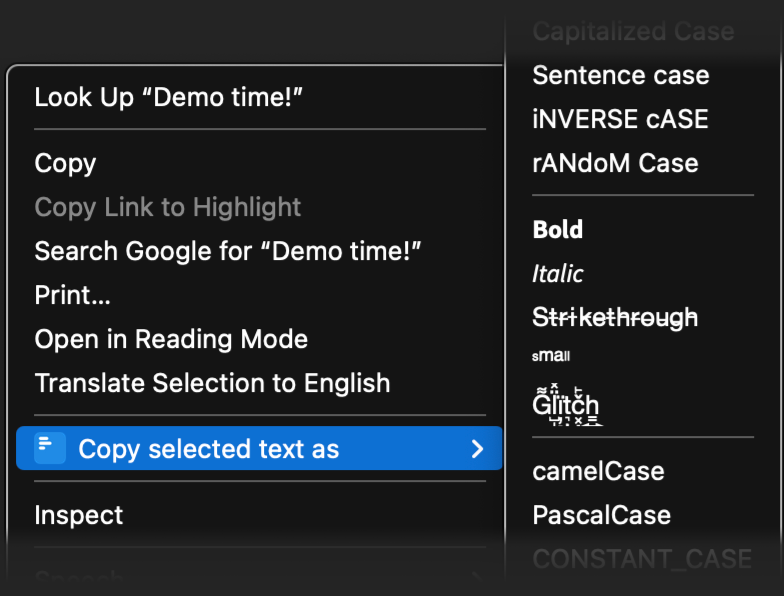Convert selection to camelCase
This screenshot has height=596, width=784.
tap(598, 471)
